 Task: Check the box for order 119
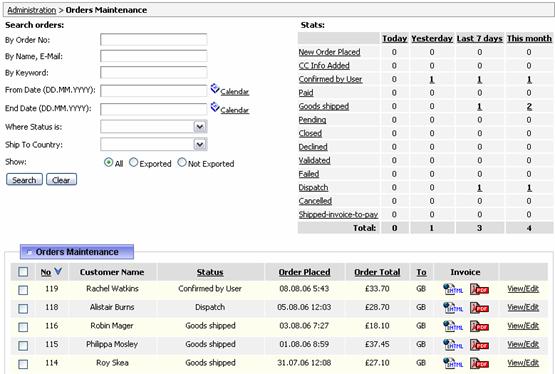(23, 290)
